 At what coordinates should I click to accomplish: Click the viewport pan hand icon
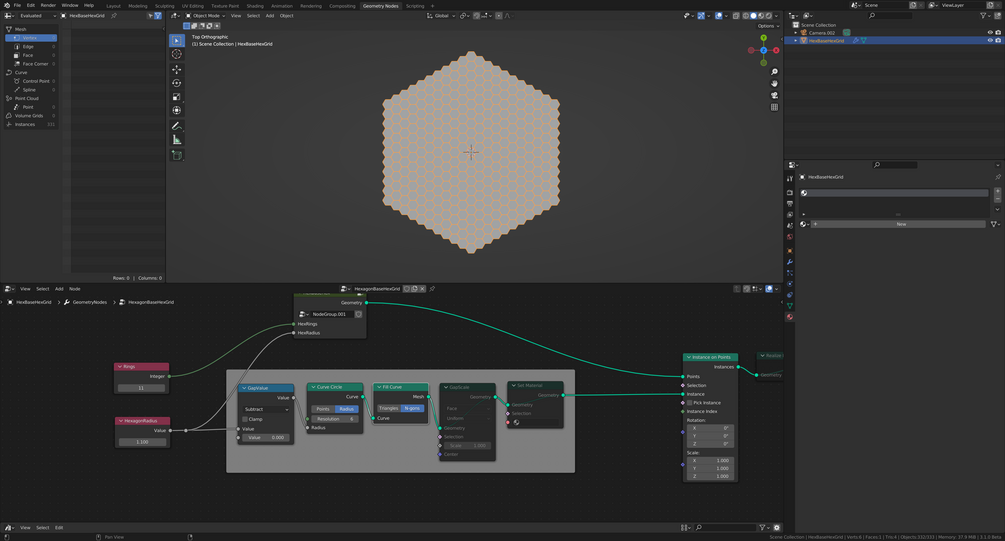(774, 83)
